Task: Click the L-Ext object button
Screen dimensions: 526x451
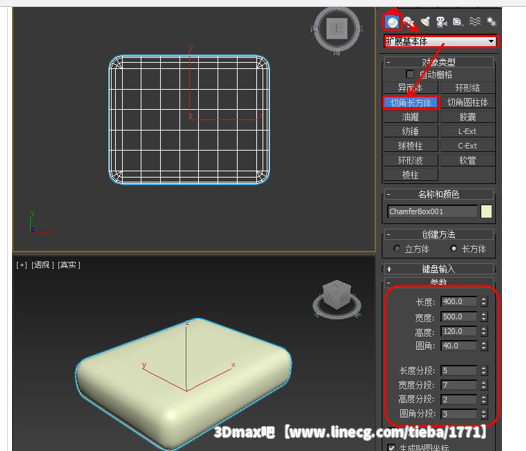Action: tap(467, 131)
